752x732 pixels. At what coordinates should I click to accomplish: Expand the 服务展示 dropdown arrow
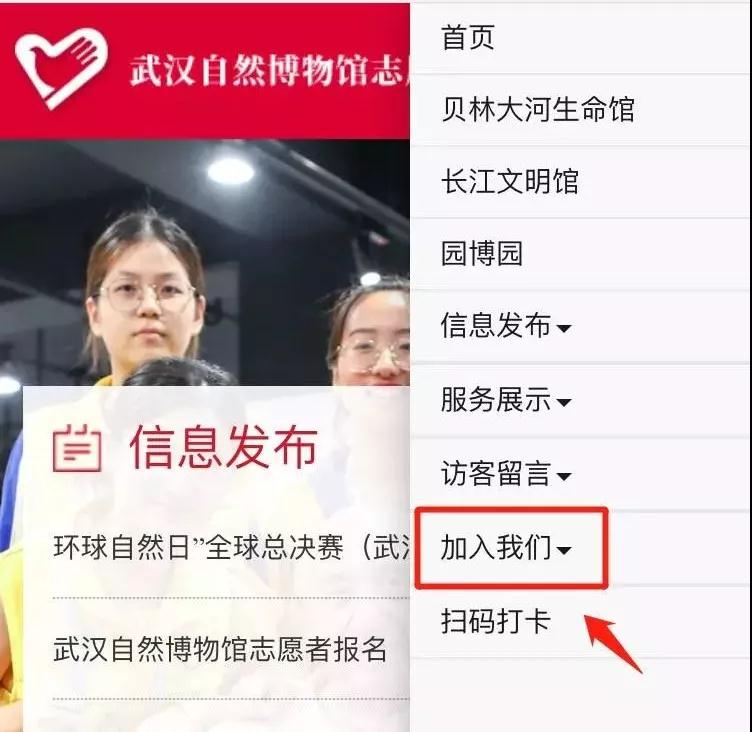click(564, 402)
